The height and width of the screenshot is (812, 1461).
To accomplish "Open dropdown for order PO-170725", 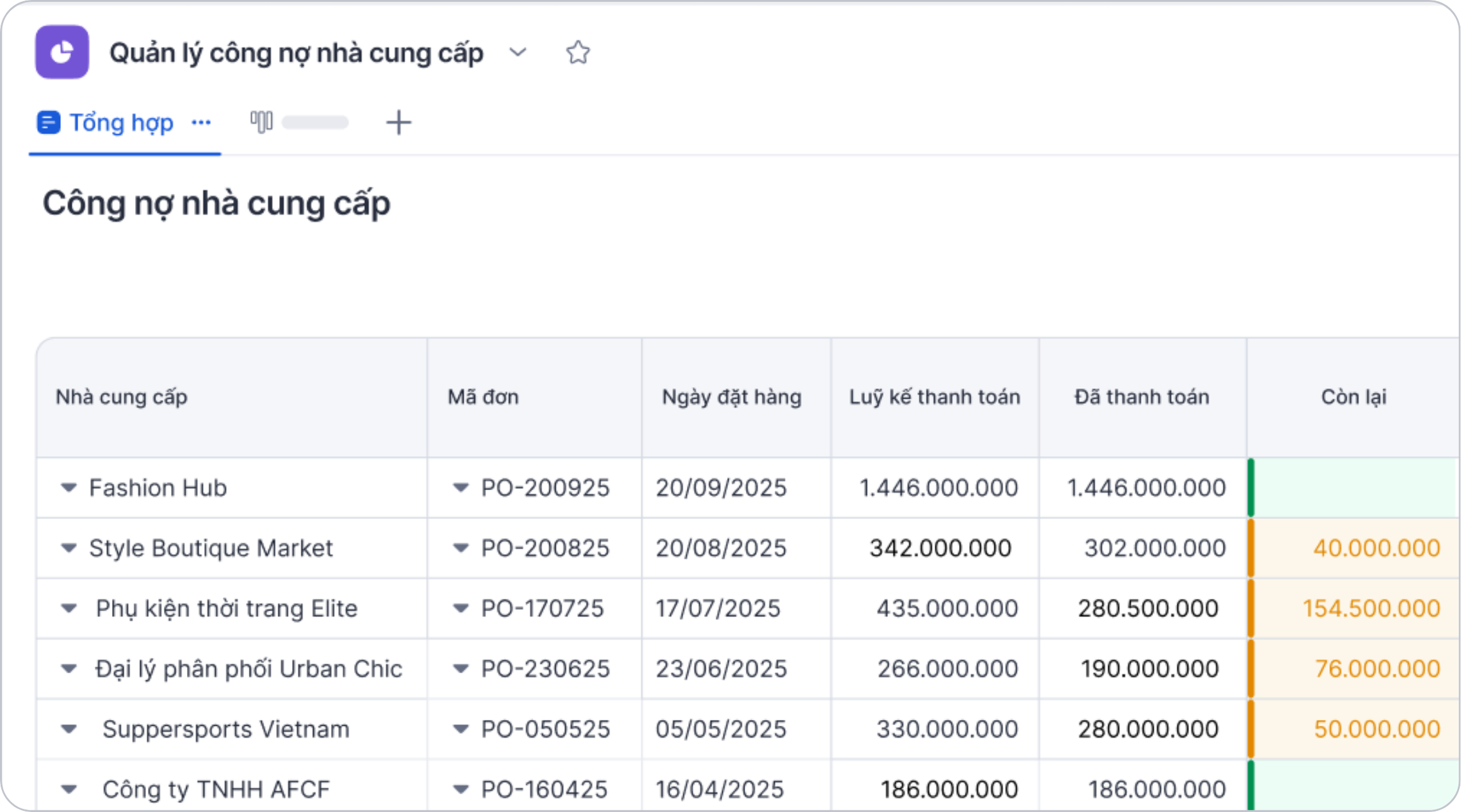I will coord(461,608).
